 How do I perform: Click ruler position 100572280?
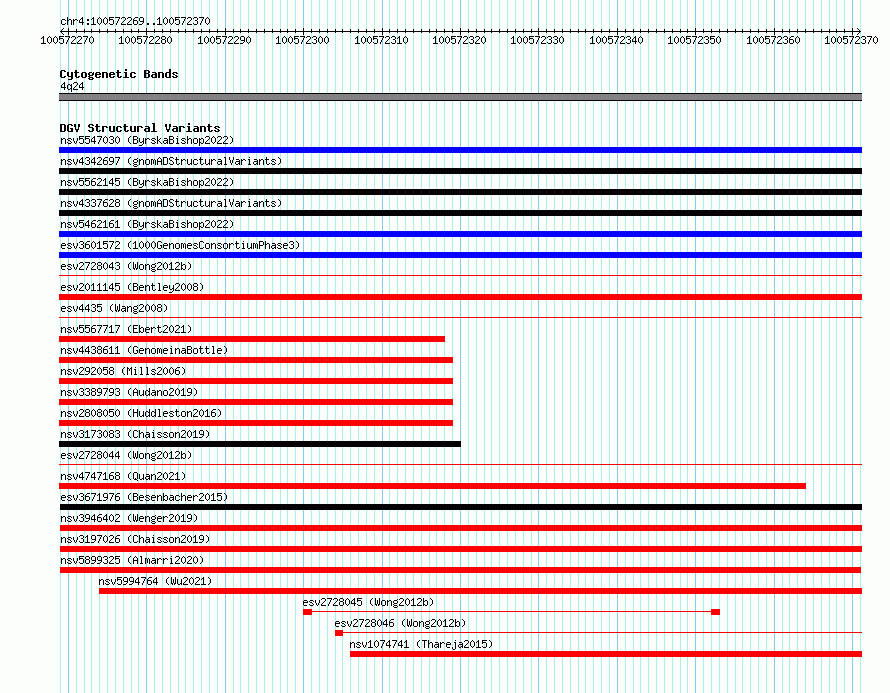[x=145, y=40]
